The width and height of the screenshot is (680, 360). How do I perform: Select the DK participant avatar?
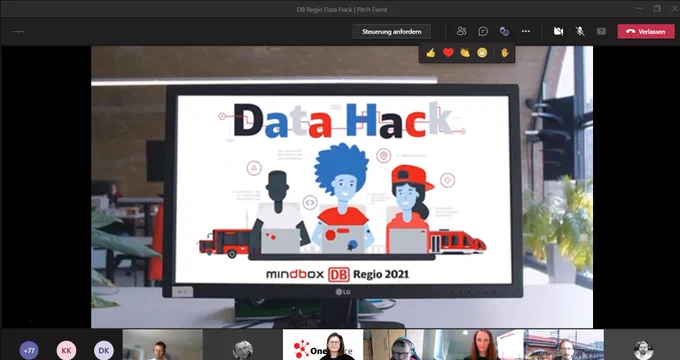[104, 350]
